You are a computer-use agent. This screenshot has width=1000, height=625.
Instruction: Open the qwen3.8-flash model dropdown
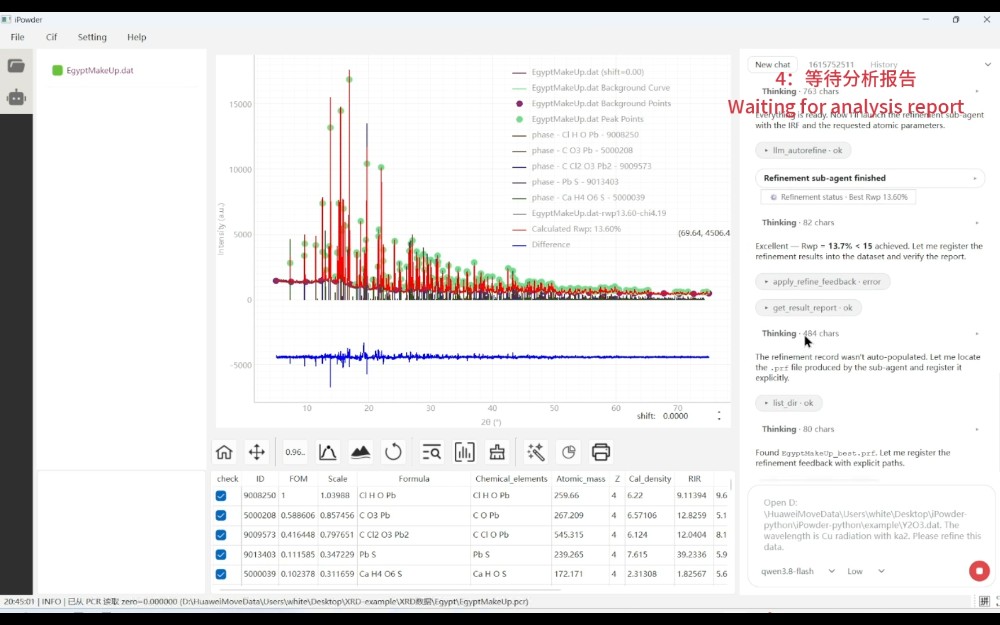pos(798,571)
